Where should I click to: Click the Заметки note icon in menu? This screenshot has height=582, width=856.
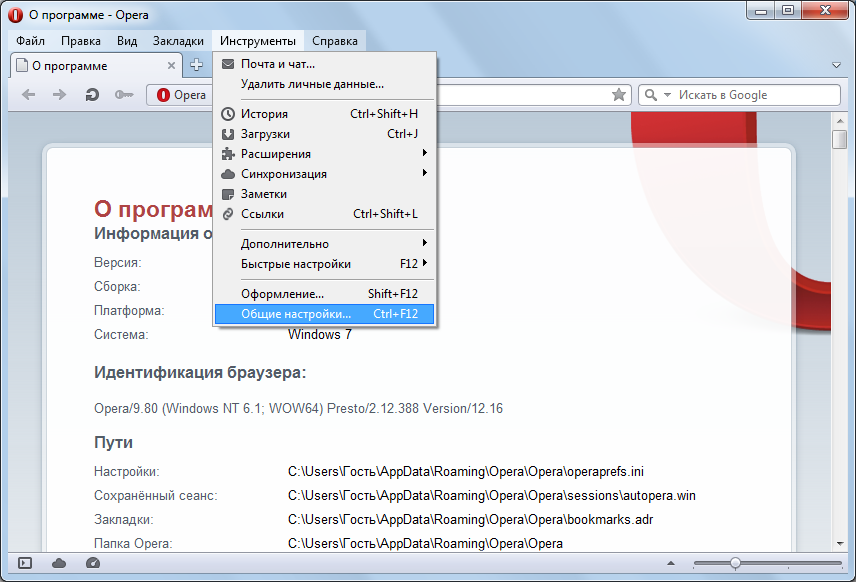(228, 194)
